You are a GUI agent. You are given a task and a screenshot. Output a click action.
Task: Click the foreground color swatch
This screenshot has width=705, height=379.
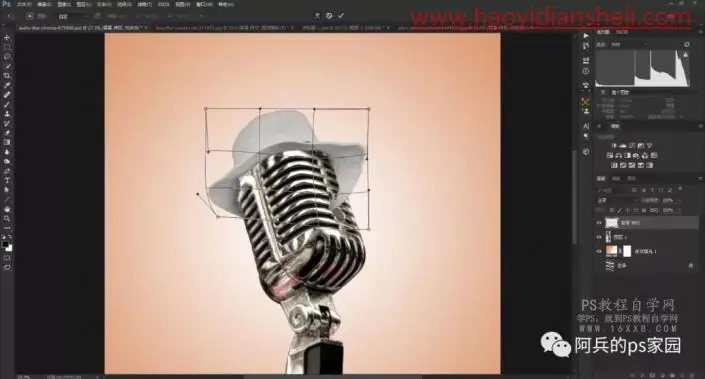point(5,244)
